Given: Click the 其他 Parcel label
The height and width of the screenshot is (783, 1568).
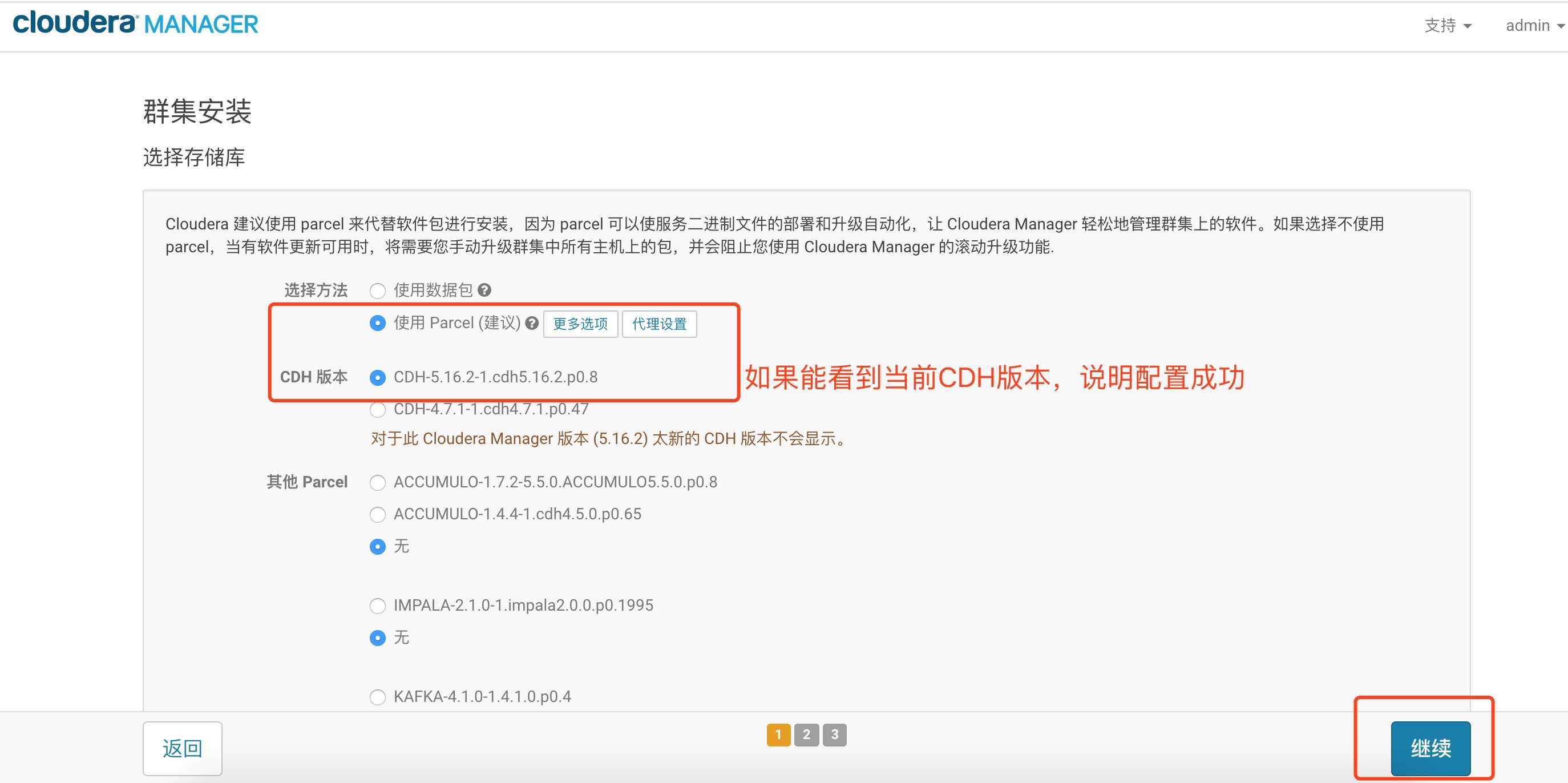Looking at the screenshot, I should pyautogui.click(x=308, y=482).
